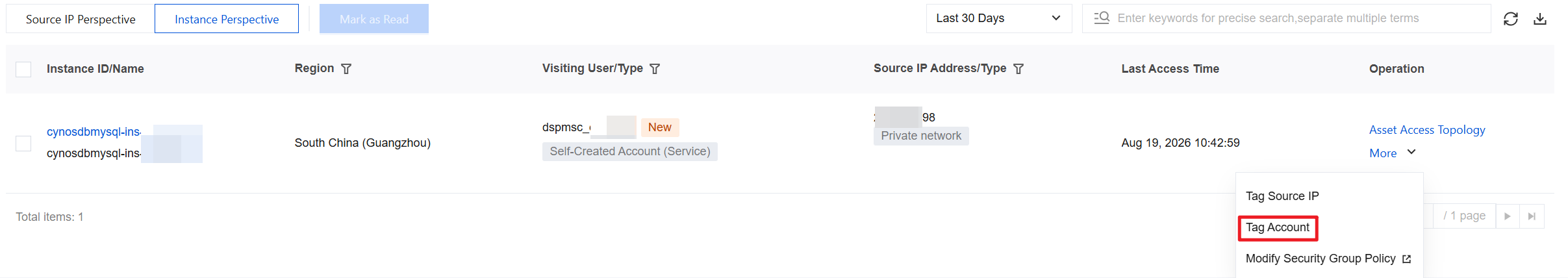Go to next page arrow

tap(1508, 216)
